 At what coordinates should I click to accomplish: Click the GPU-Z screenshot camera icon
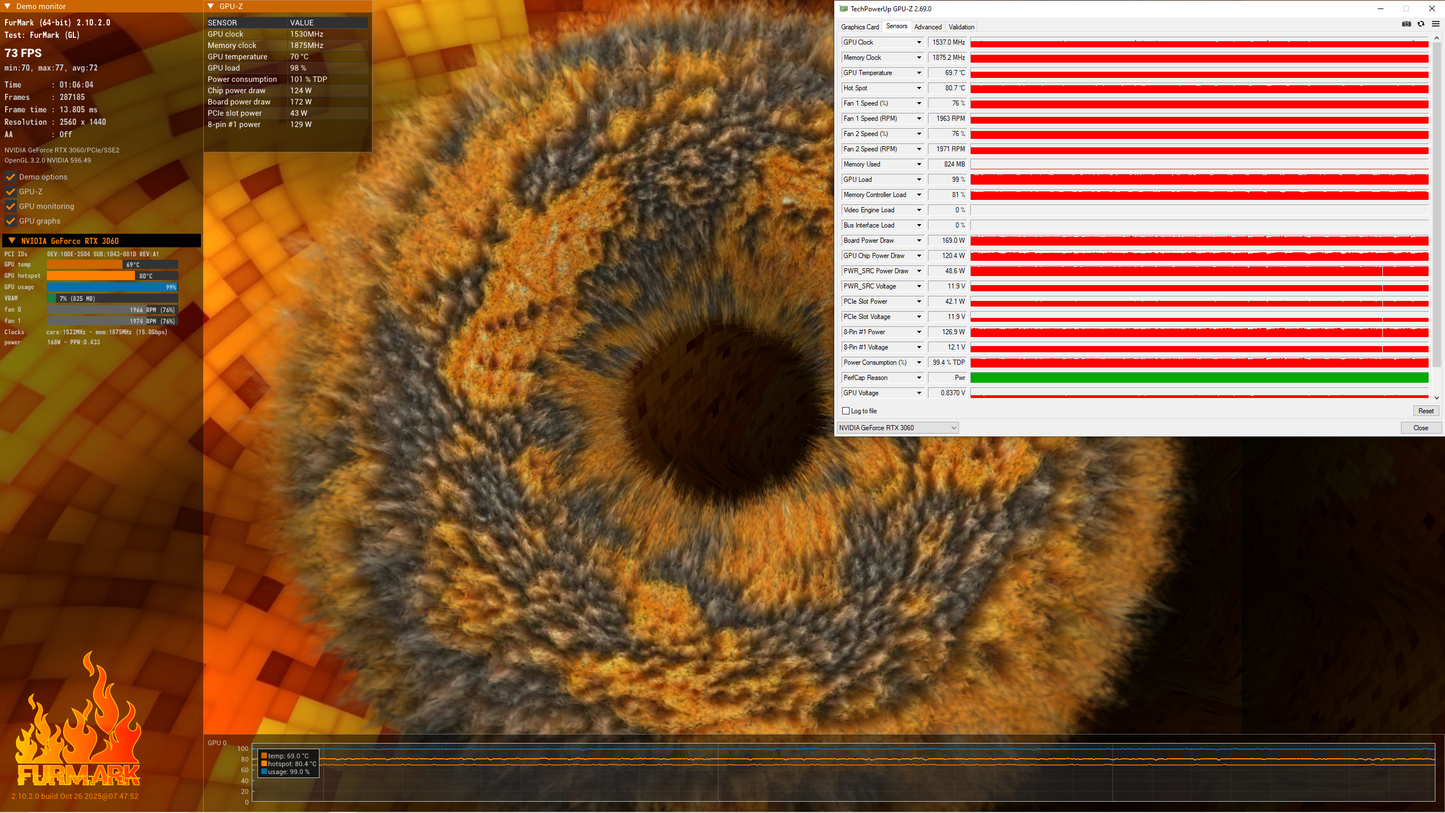[x=1406, y=24]
